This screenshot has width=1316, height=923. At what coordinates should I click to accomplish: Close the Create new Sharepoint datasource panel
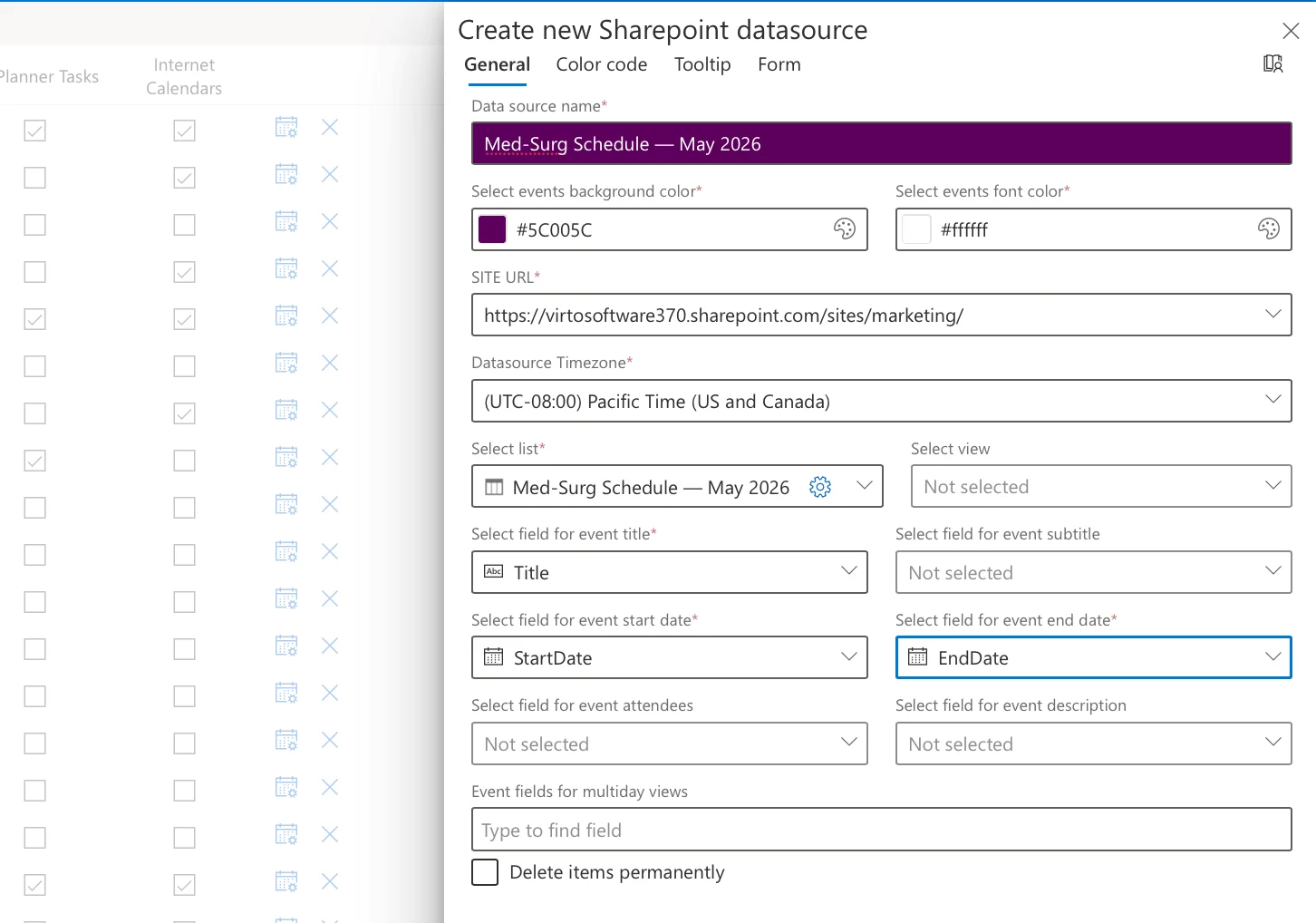click(1291, 31)
